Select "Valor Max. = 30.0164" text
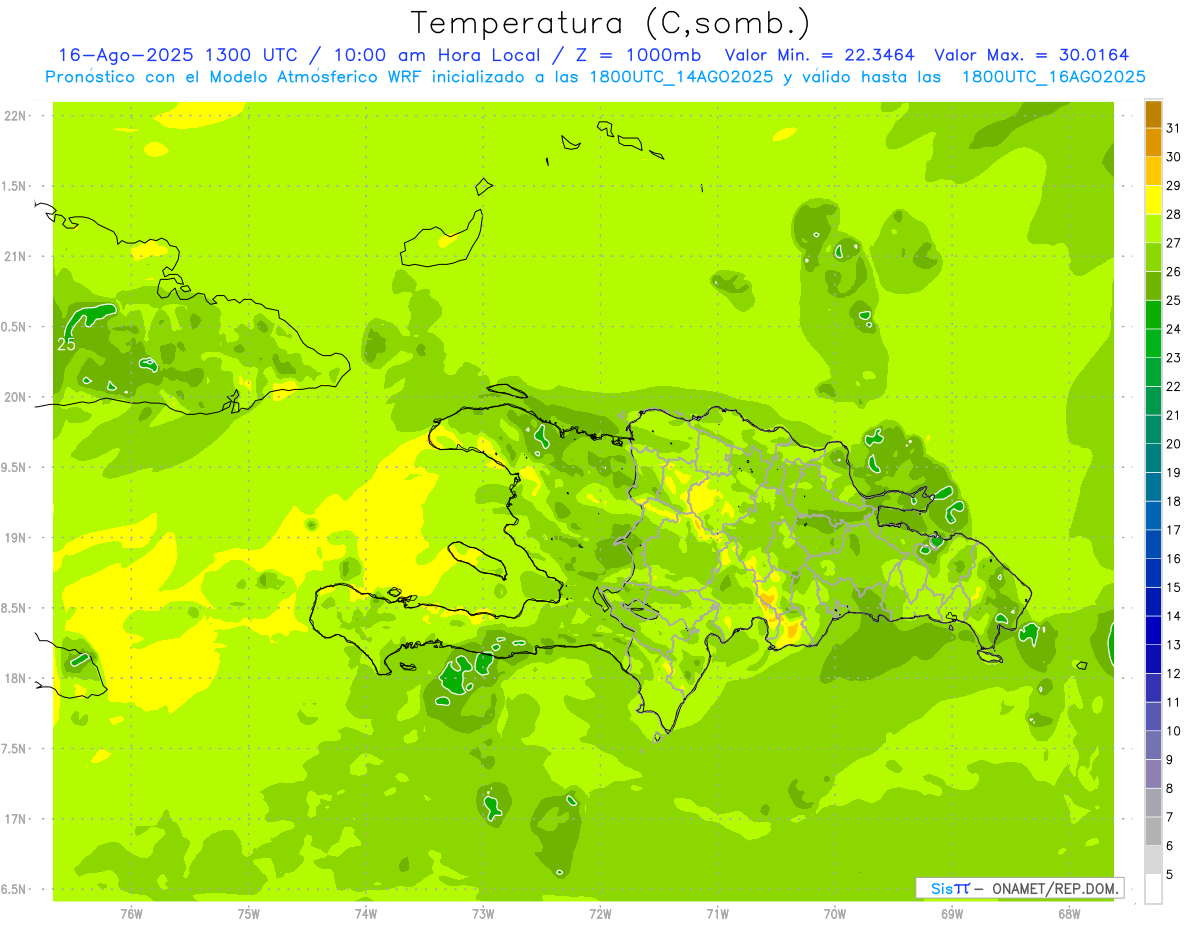The image size is (1200, 927). pos(1032,55)
